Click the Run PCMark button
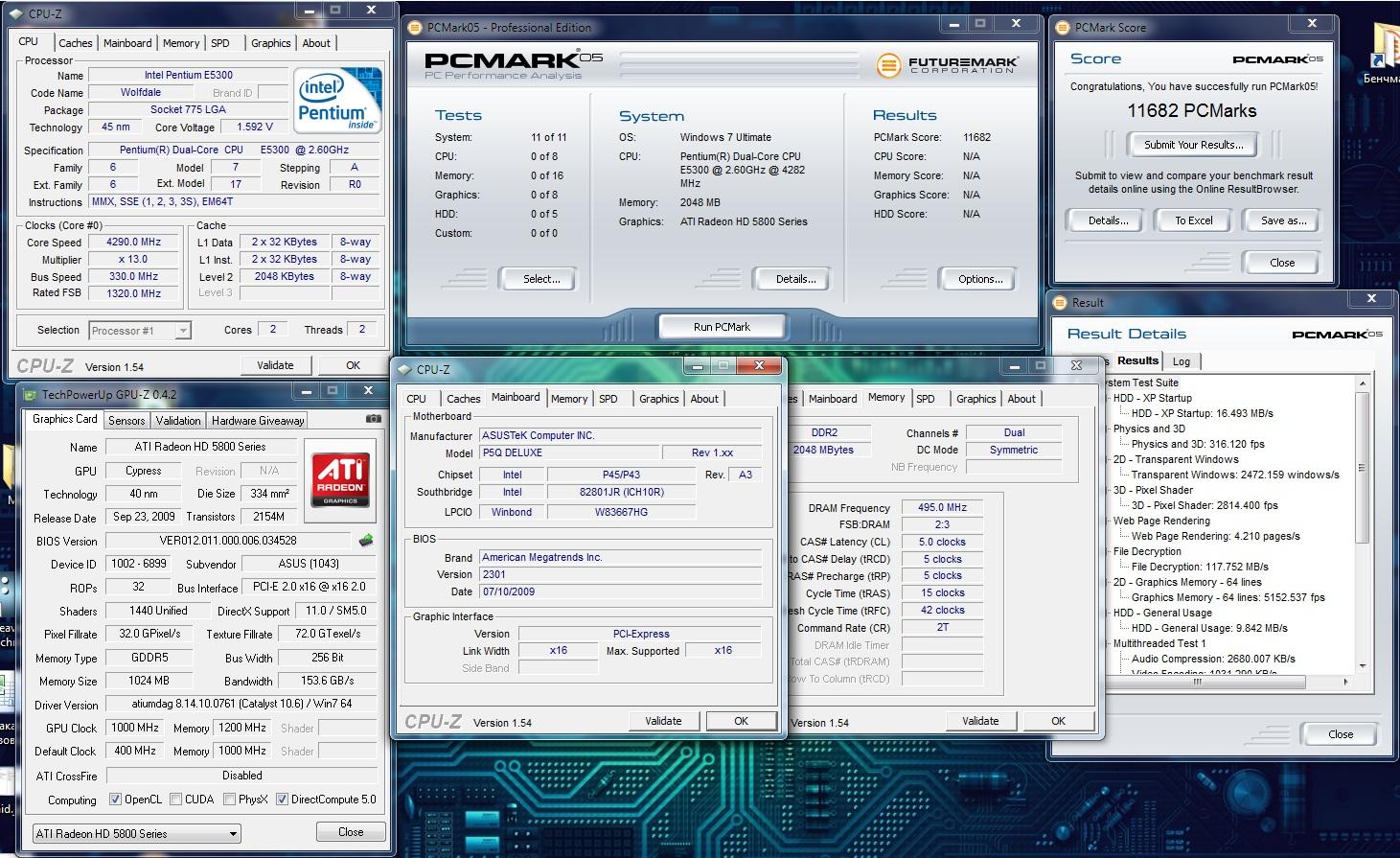Viewport: 1400px width, 858px height. click(x=722, y=327)
